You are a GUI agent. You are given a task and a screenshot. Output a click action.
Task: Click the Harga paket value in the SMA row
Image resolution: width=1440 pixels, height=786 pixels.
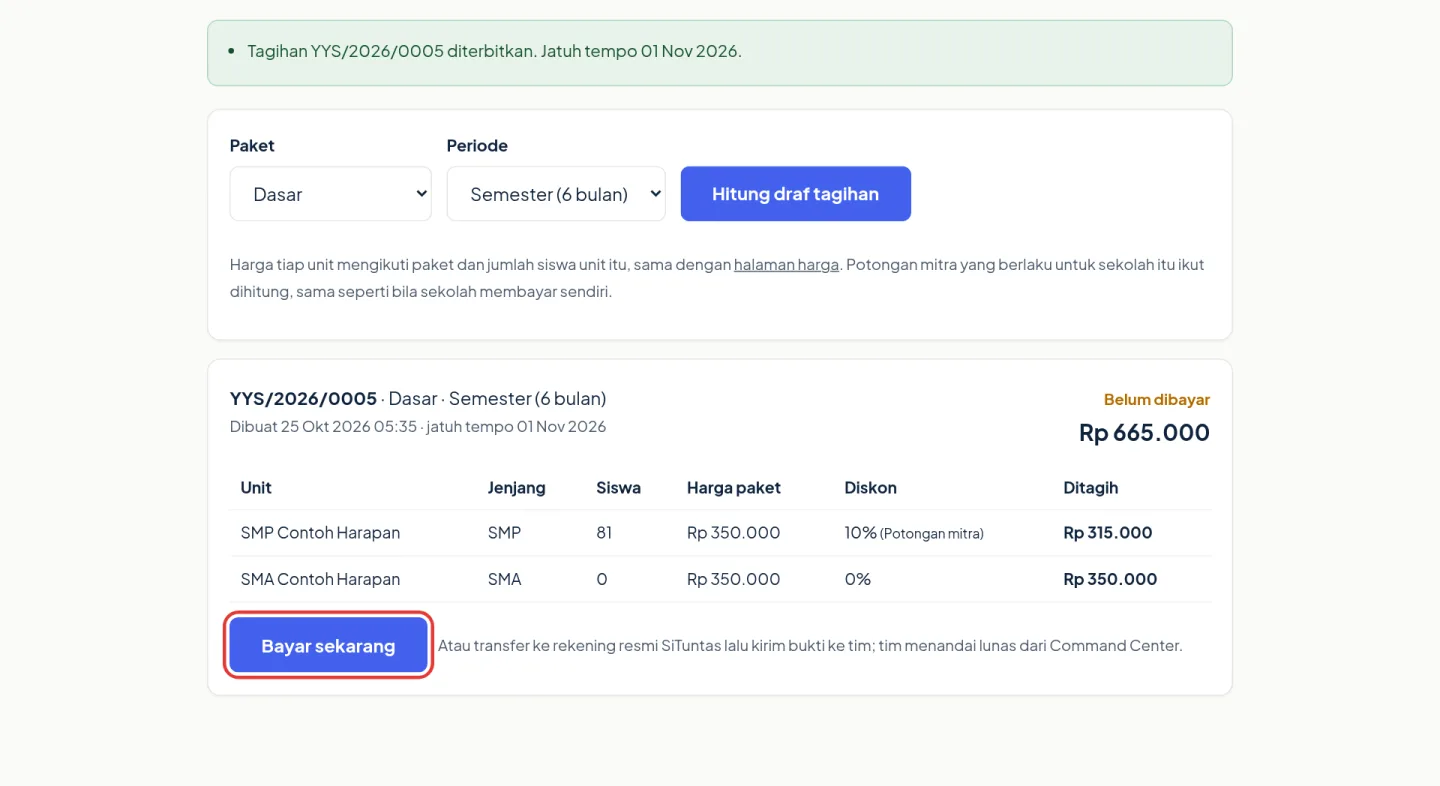[x=734, y=579]
